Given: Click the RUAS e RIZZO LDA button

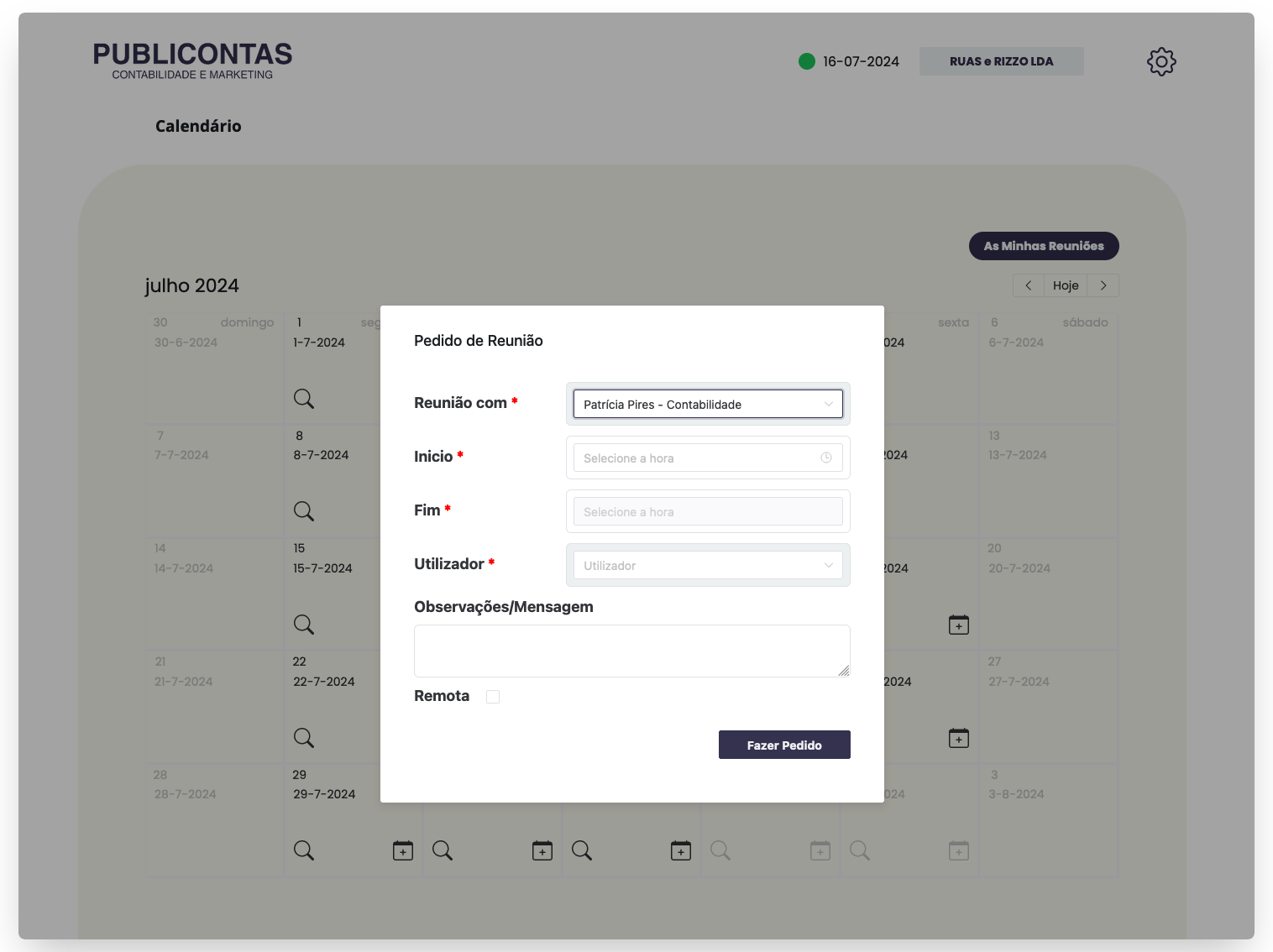Looking at the screenshot, I should [x=1001, y=61].
